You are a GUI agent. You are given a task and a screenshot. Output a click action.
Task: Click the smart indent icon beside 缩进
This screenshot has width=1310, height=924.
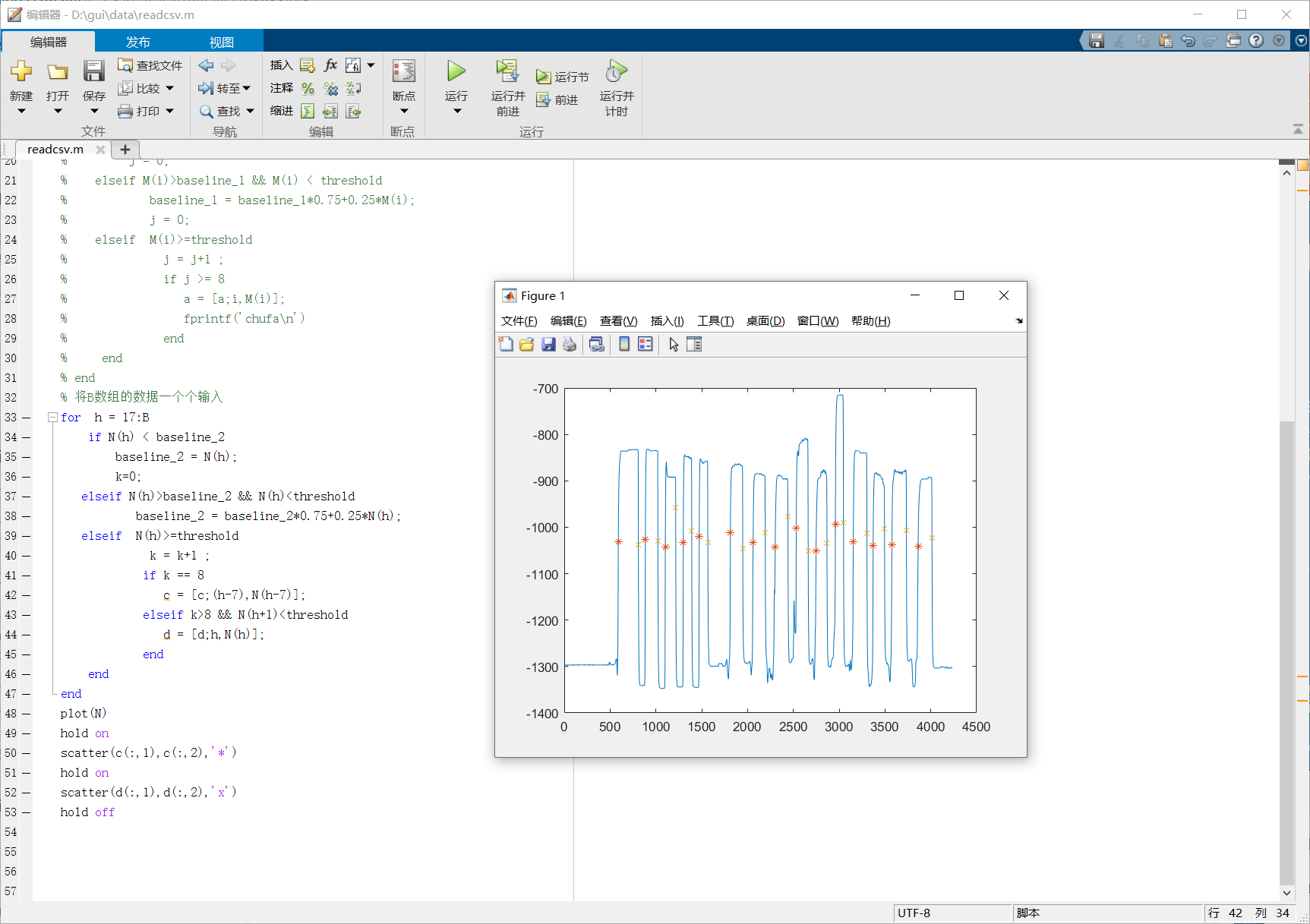[308, 111]
